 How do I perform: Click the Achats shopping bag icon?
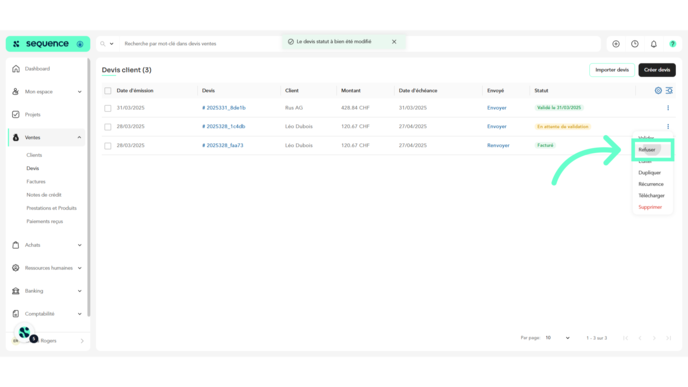click(16, 245)
